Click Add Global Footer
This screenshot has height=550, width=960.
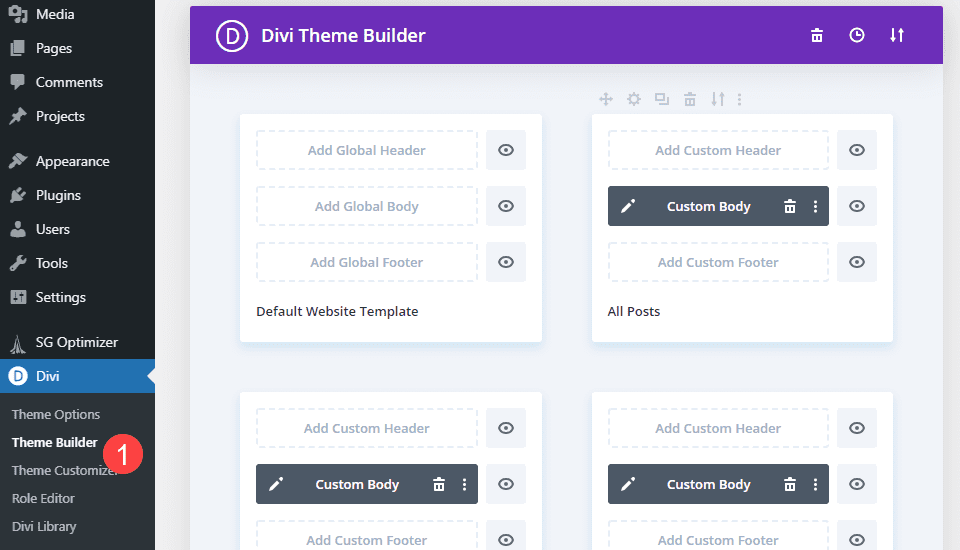[367, 262]
